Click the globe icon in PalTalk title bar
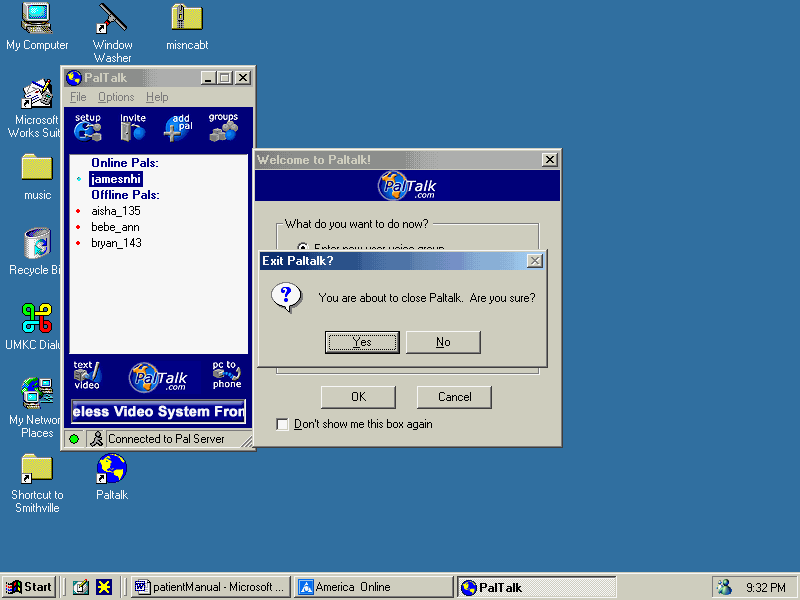This screenshot has height=600, width=800. [74, 78]
